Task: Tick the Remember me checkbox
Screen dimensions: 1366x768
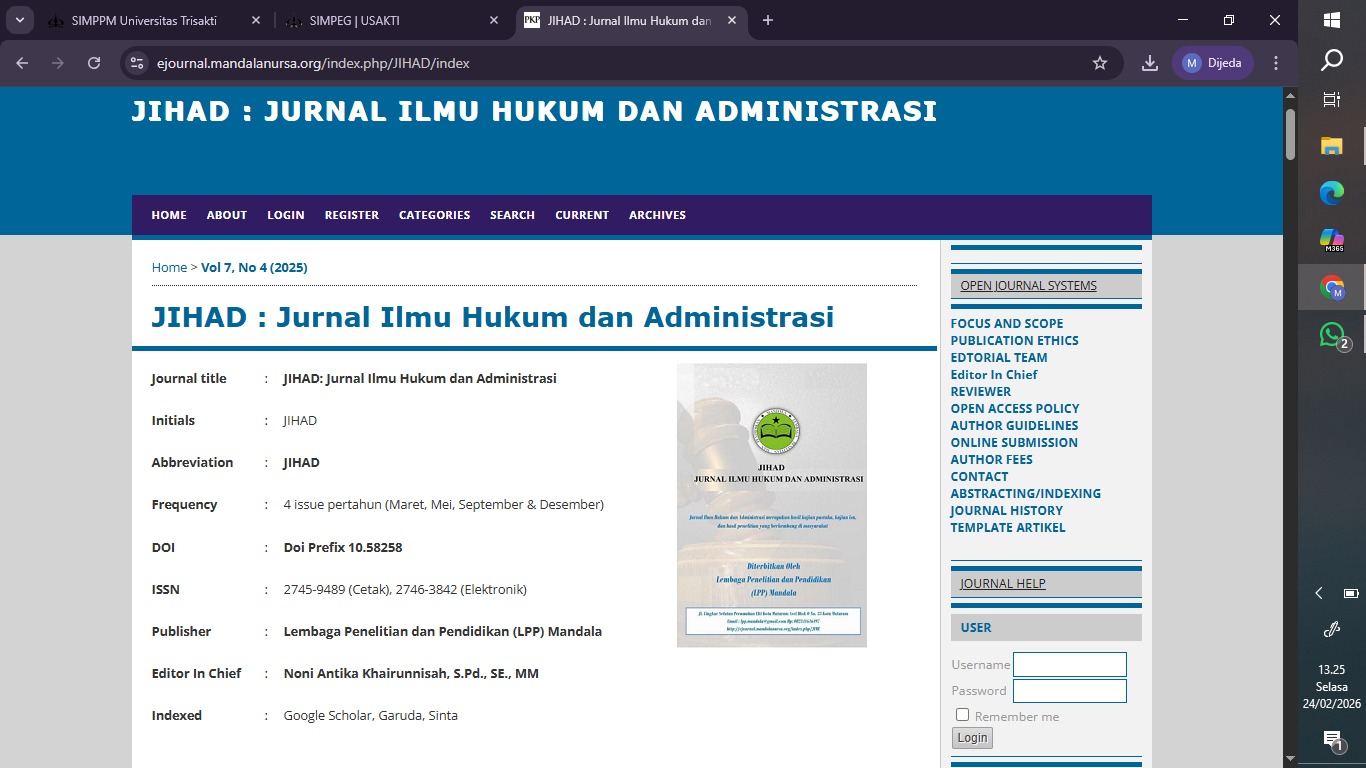Action: [962, 715]
